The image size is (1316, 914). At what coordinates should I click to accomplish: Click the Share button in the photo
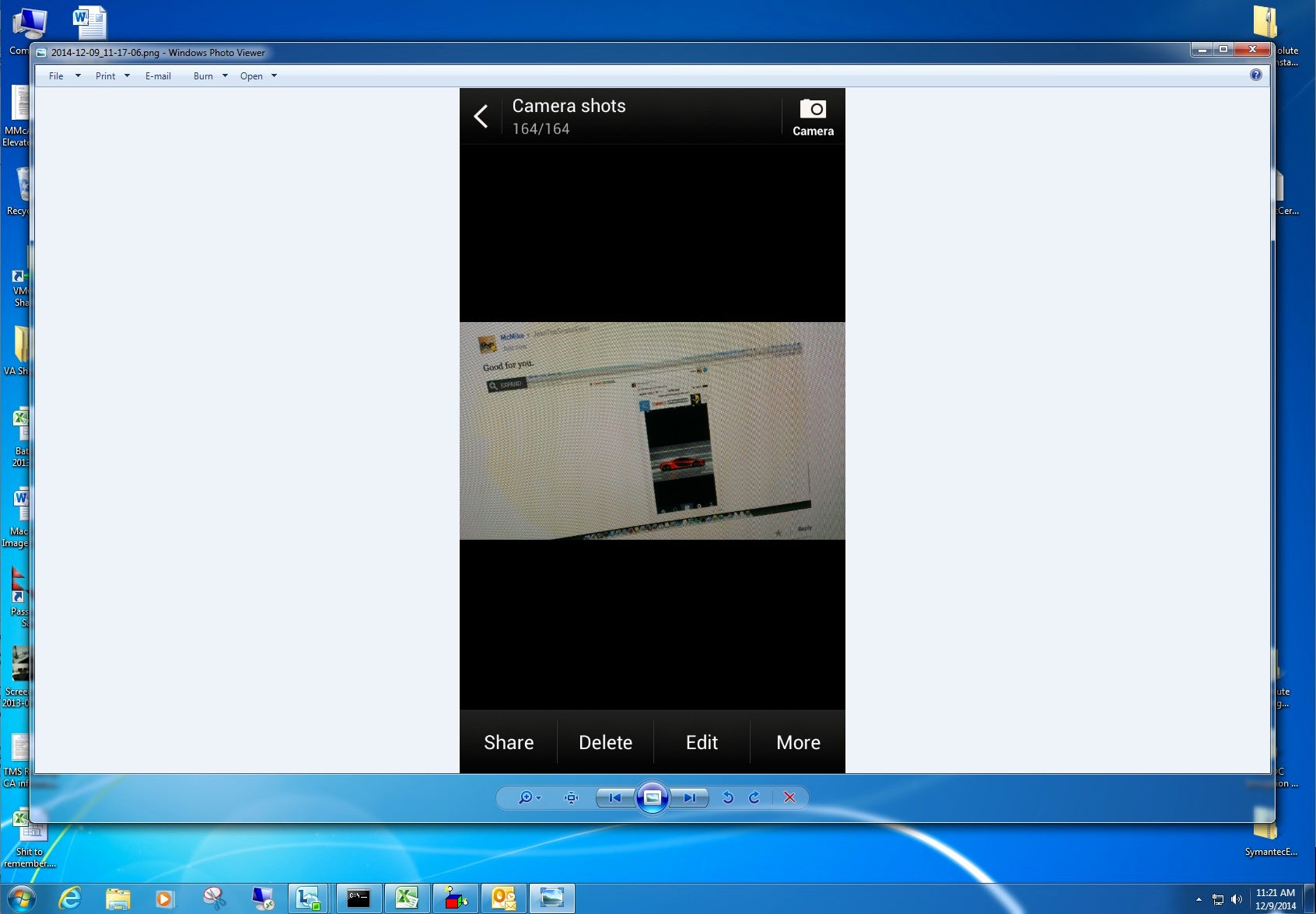[x=509, y=742]
